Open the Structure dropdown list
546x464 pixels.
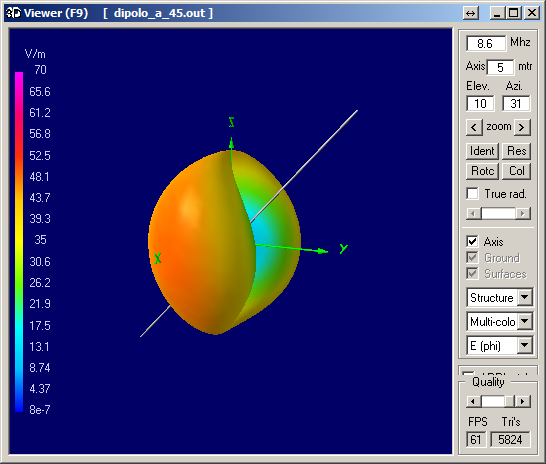pos(524,297)
